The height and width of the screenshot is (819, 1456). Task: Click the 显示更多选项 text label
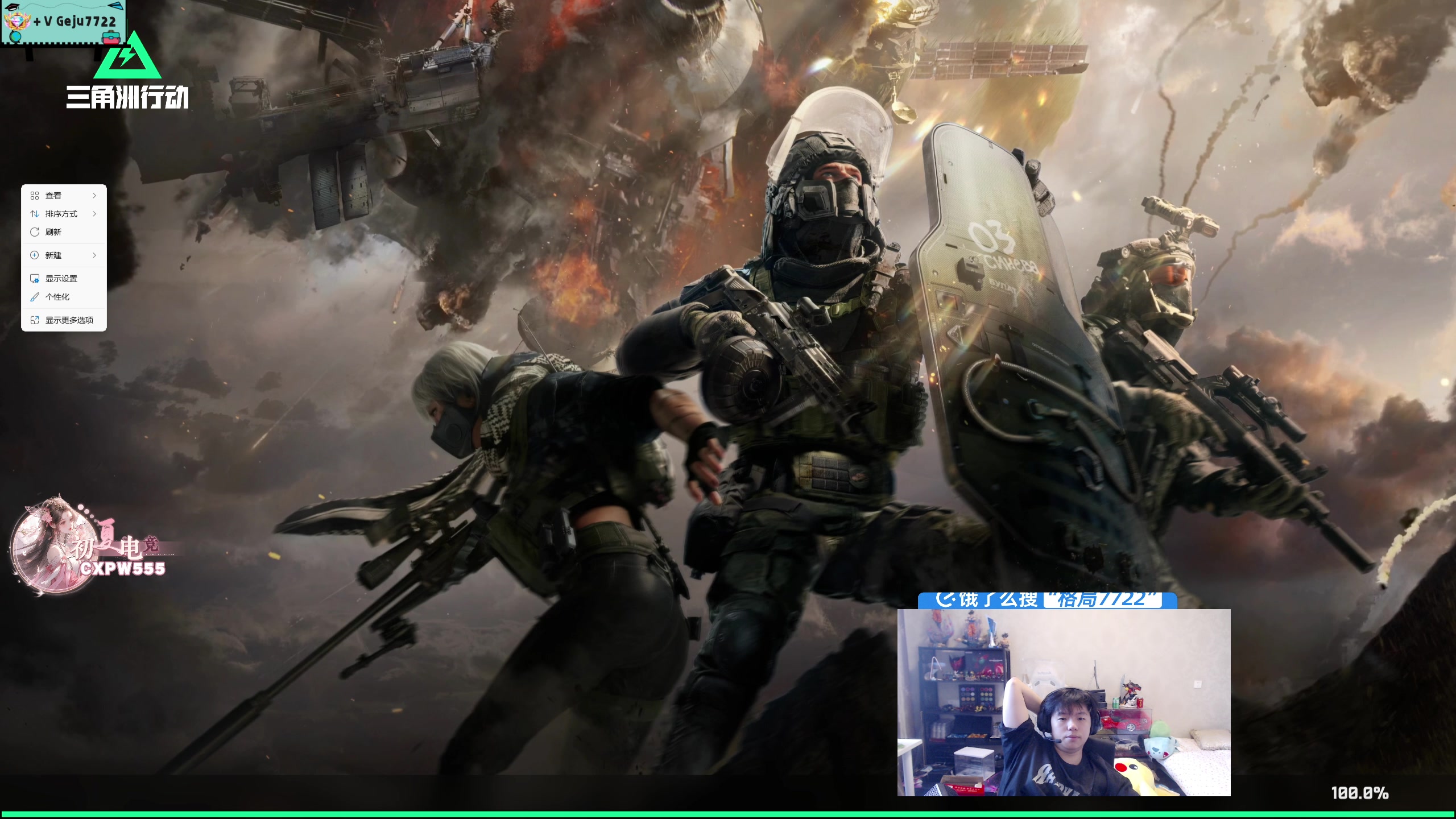[69, 320]
